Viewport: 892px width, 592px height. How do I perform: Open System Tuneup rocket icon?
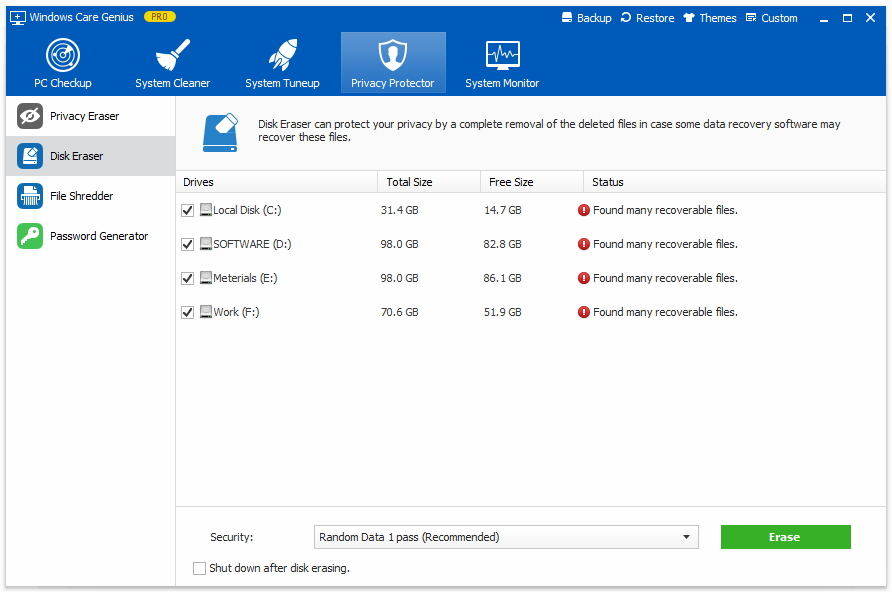tap(282, 55)
